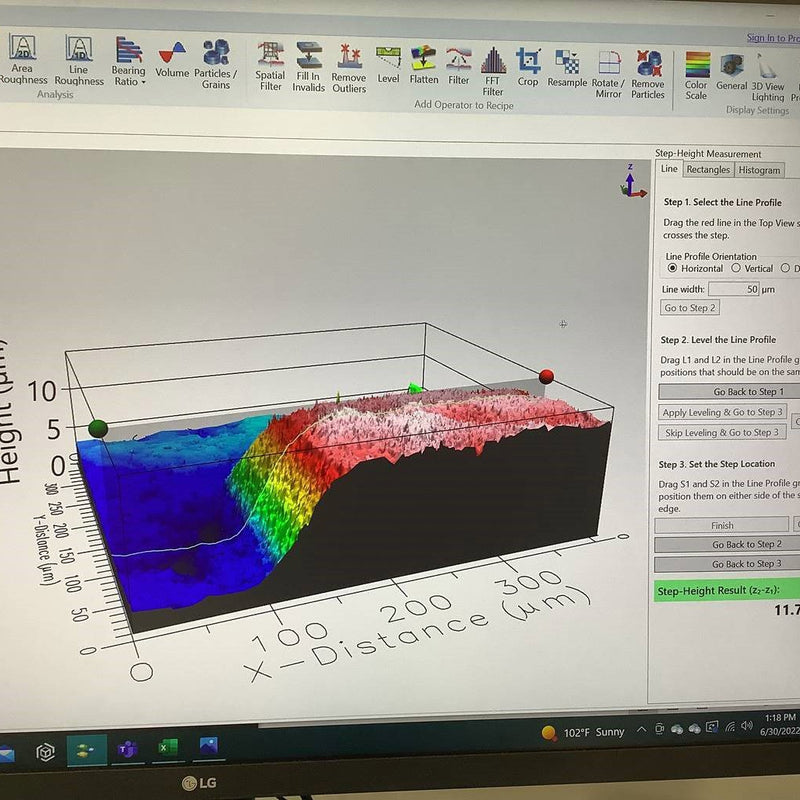This screenshot has height=800, width=800.
Task: Open the Particles / Grains analysis
Action: pyautogui.click(x=215, y=64)
